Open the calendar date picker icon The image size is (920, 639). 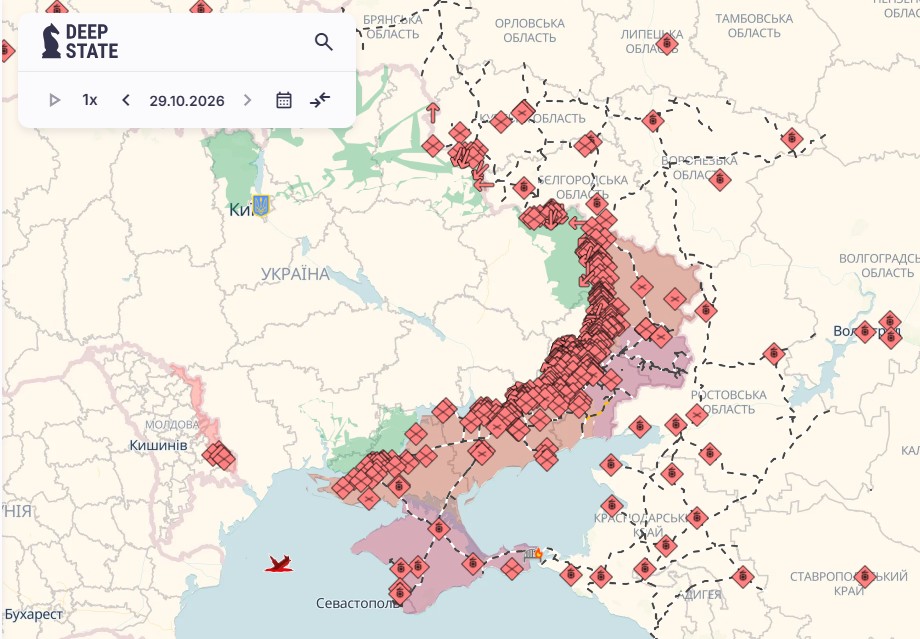pyautogui.click(x=284, y=100)
